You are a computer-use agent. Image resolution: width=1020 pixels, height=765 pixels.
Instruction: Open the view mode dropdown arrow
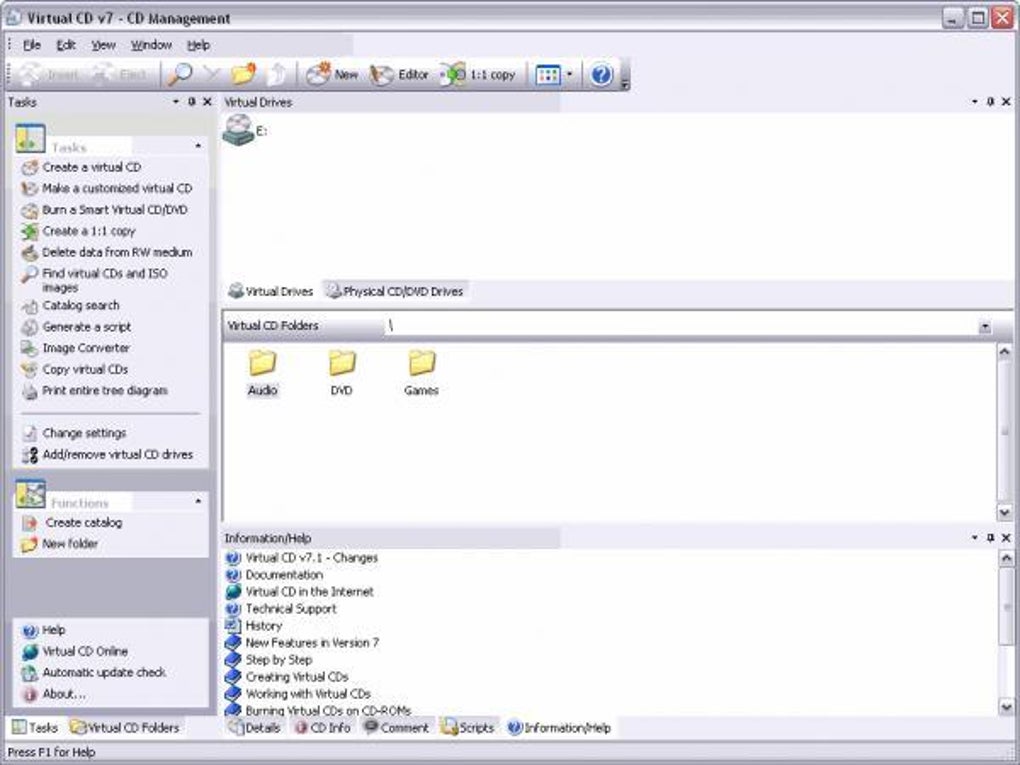coord(570,74)
